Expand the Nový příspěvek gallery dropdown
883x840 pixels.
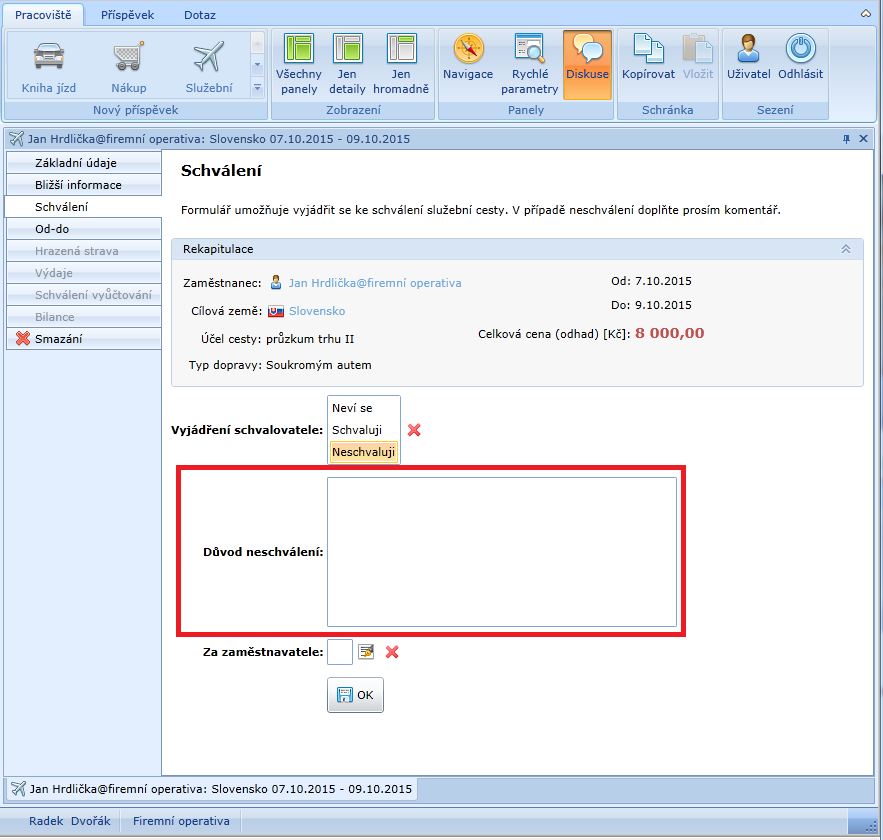click(x=256, y=88)
